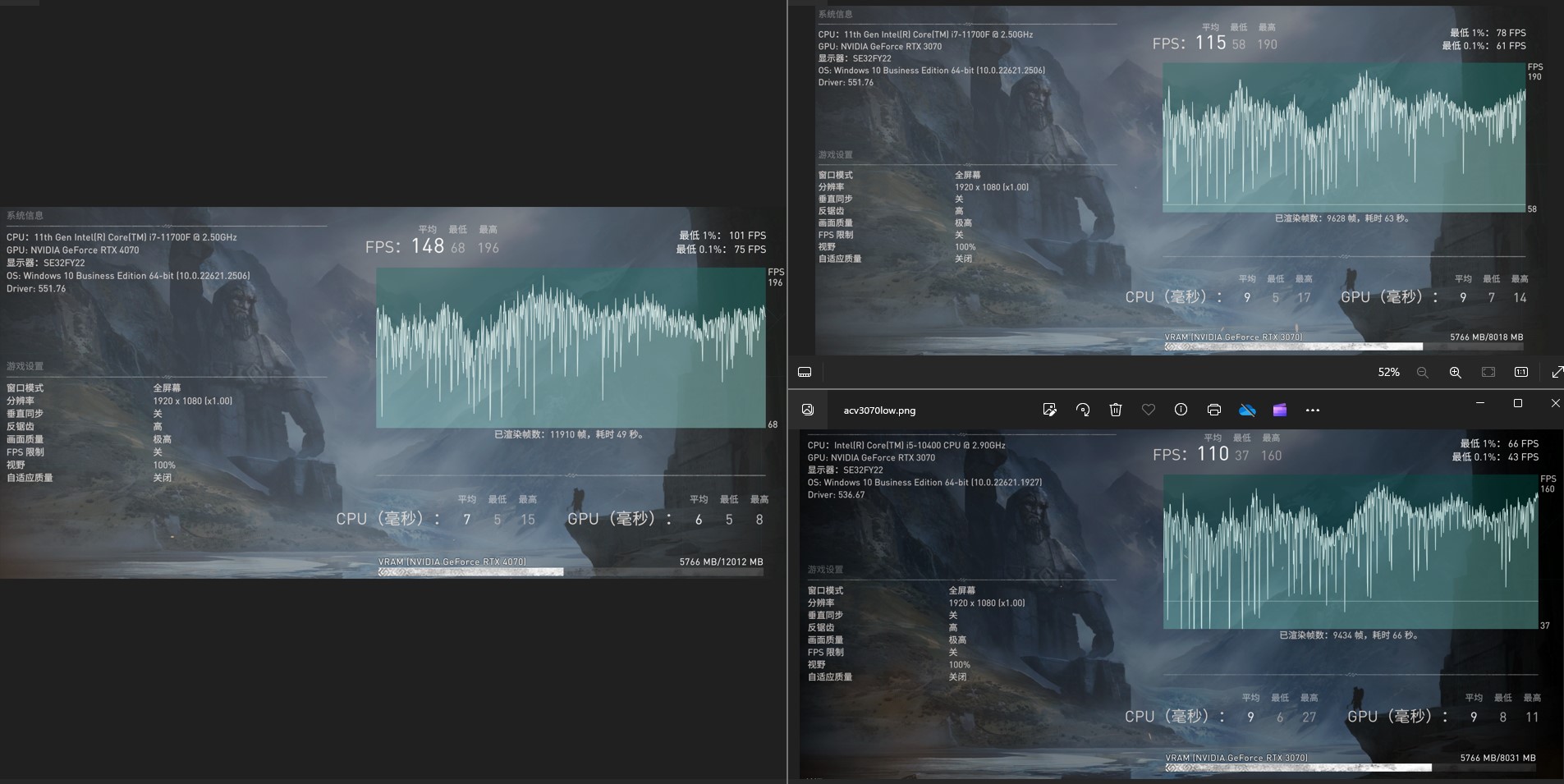Click the photo icon beside acv3070low.png
This screenshot has height=784, width=1564.
click(808, 410)
